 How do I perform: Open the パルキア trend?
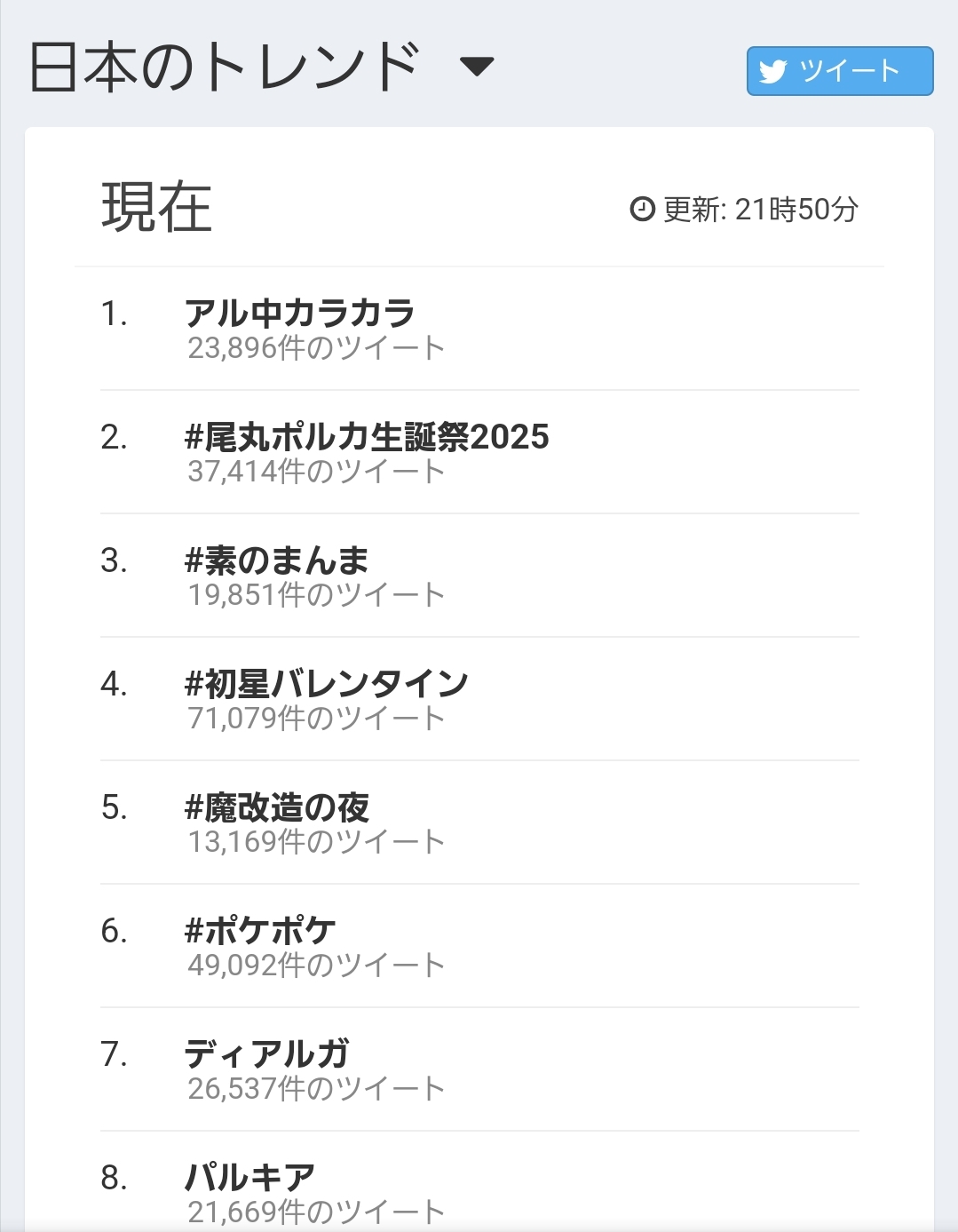[x=249, y=1177]
